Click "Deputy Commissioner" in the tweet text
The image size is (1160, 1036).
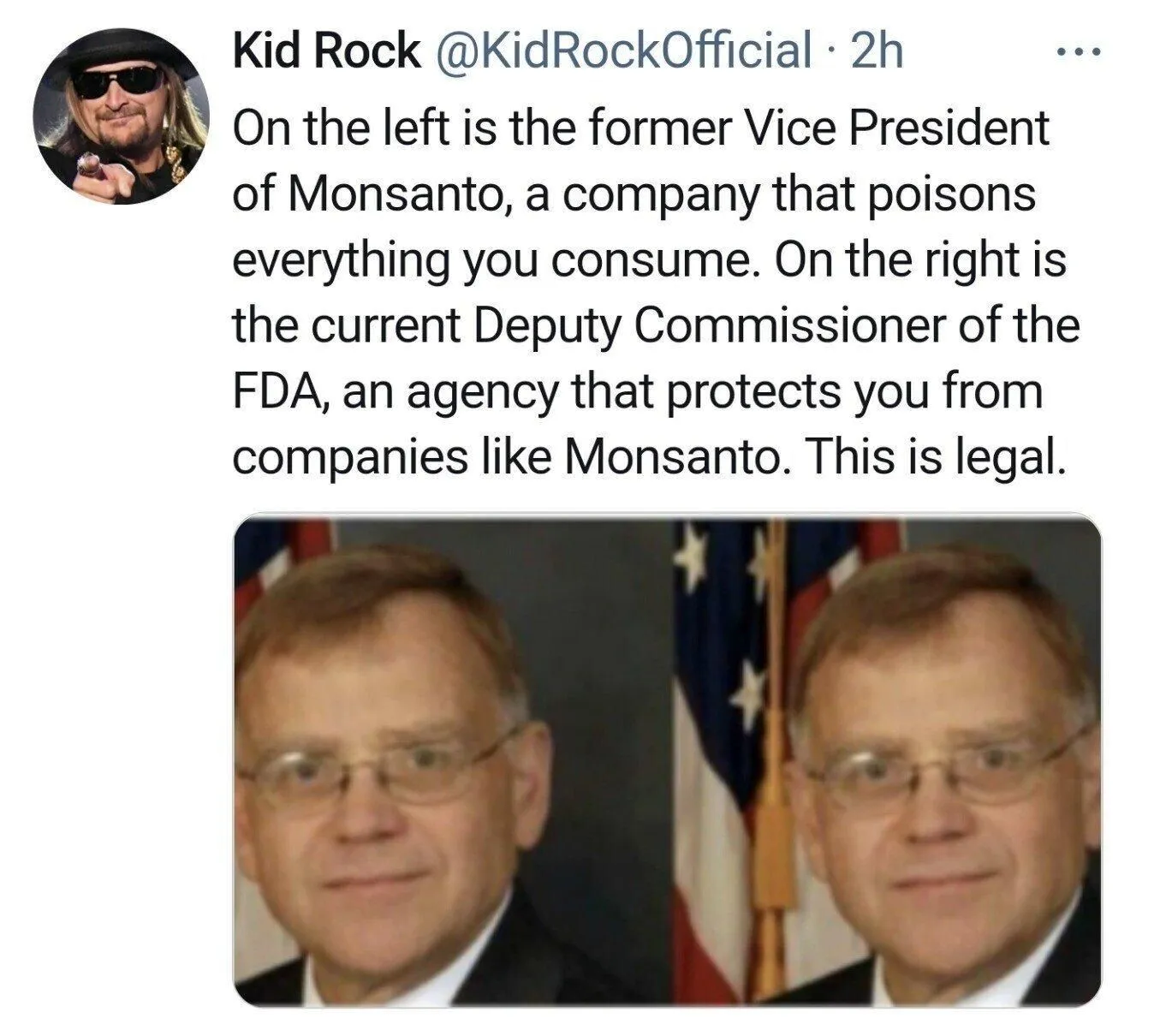click(x=709, y=328)
